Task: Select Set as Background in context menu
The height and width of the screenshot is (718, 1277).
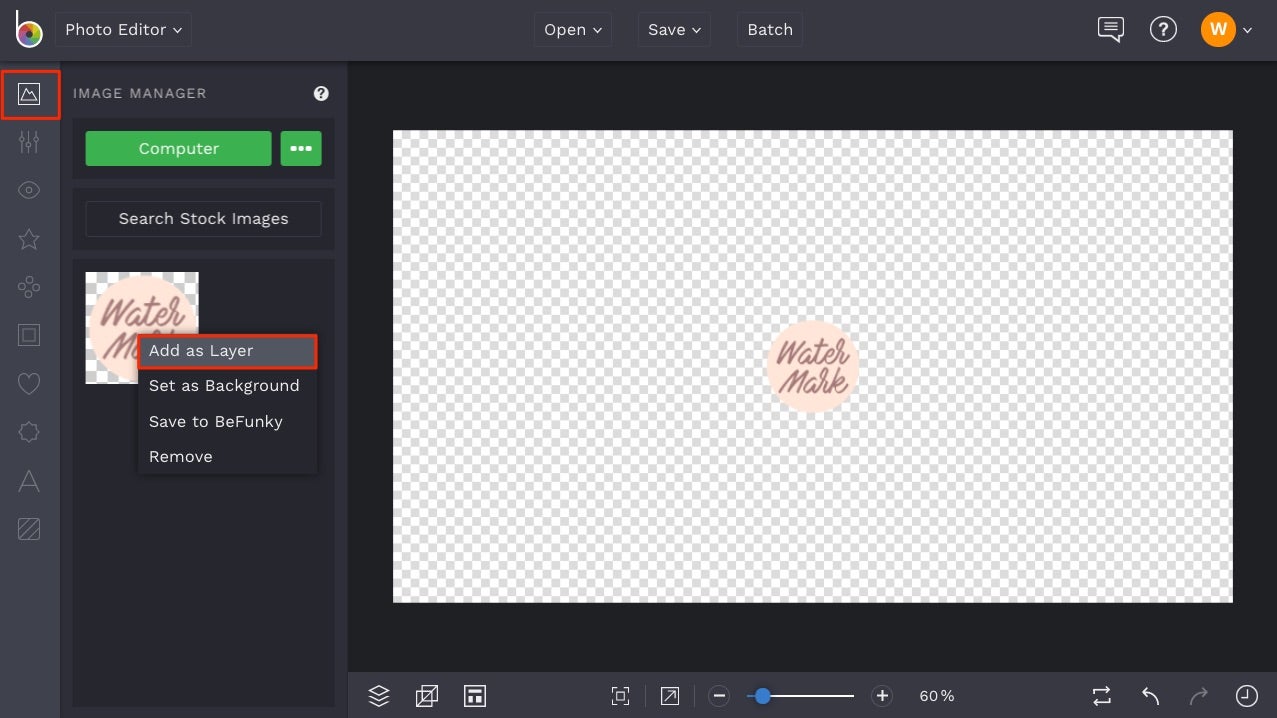Action: [223, 385]
